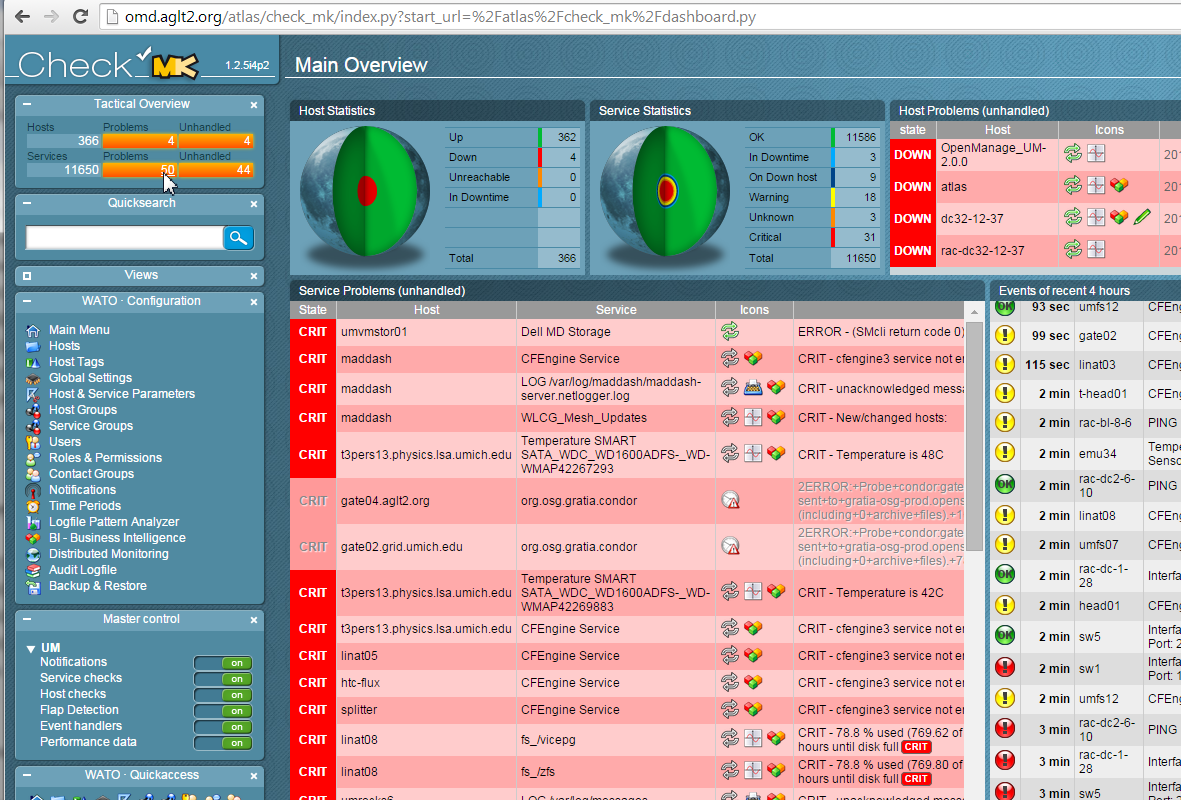Click reschedule icon for OpenManage_UM-2.0.0 host
This screenshot has width=1181, height=800.
tap(1073, 154)
